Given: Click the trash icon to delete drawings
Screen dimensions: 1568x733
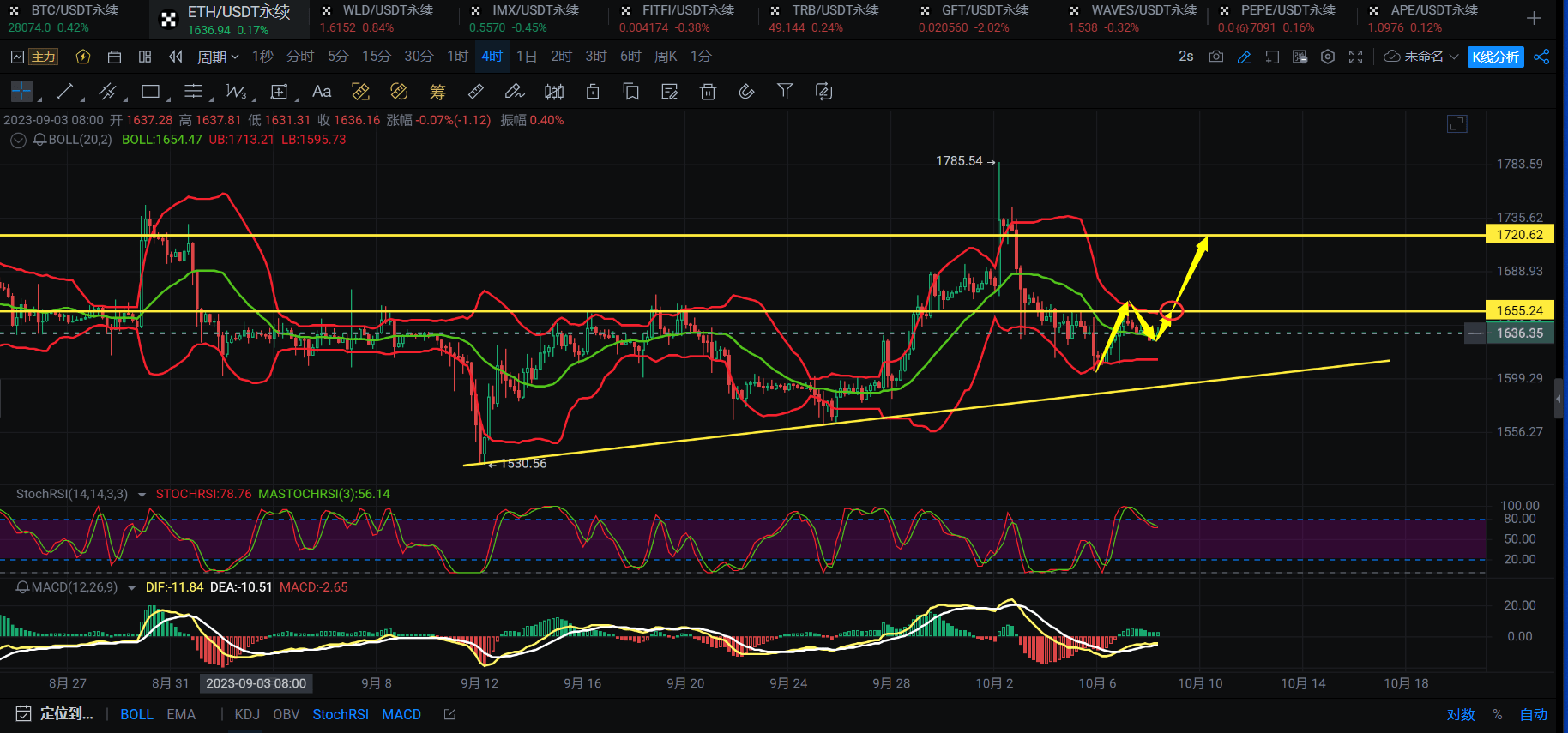Looking at the screenshot, I should (708, 92).
